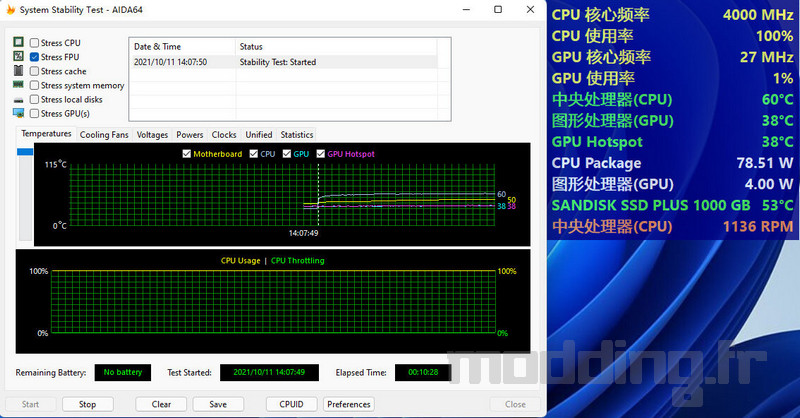Untick the GPU Hotspot graph checkbox

pyautogui.click(x=320, y=154)
